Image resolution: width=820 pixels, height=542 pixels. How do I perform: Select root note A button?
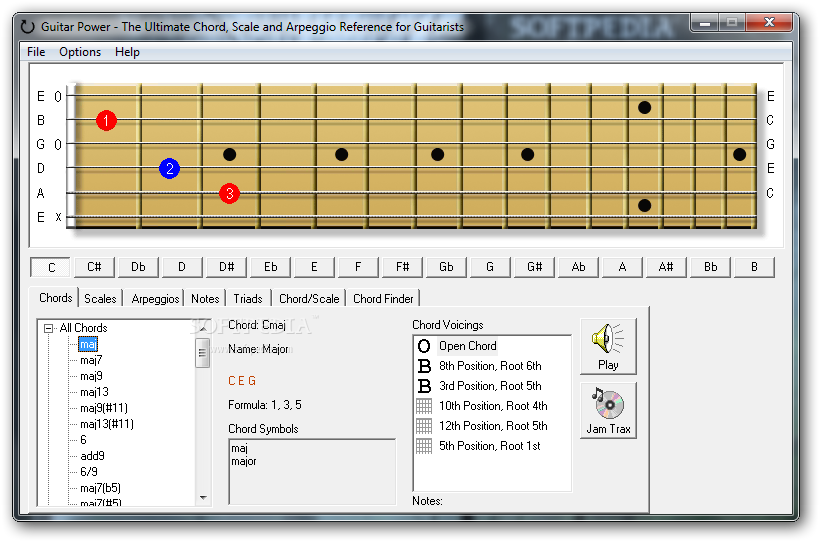click(622, 267)
